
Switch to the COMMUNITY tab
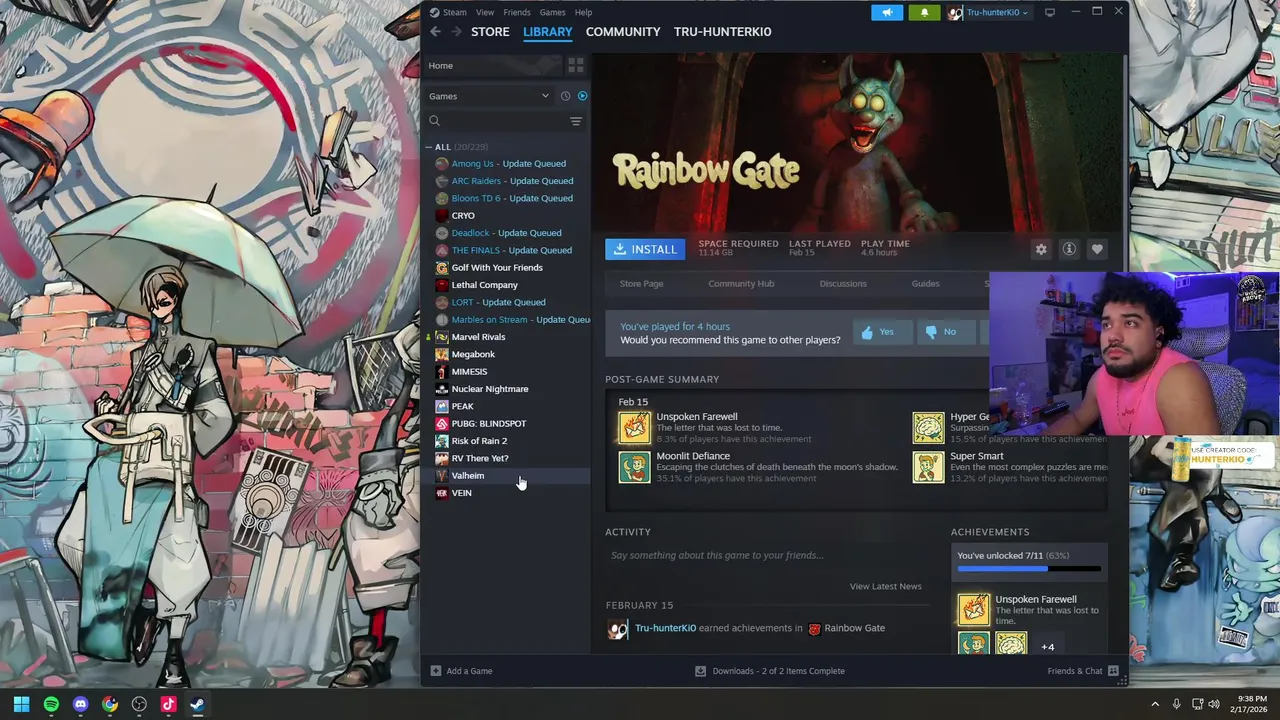623,32
